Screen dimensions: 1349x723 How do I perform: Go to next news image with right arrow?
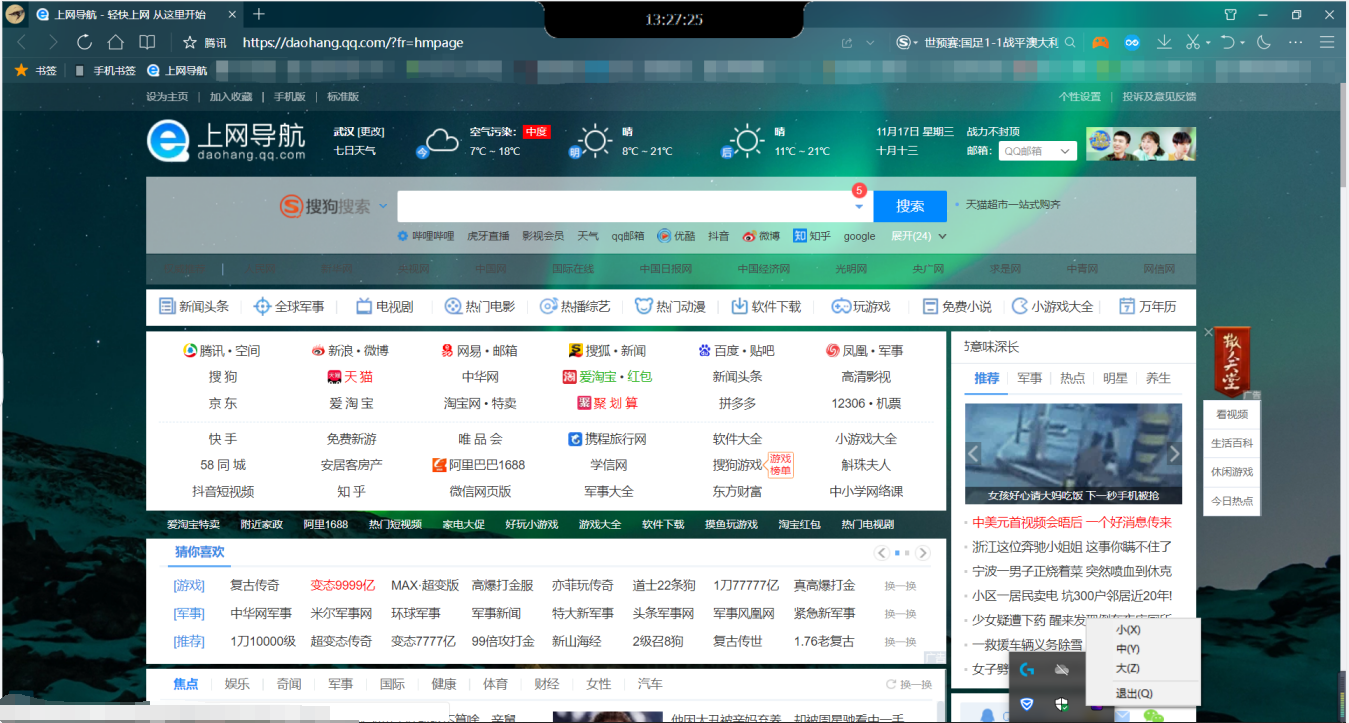(1174, 454)
